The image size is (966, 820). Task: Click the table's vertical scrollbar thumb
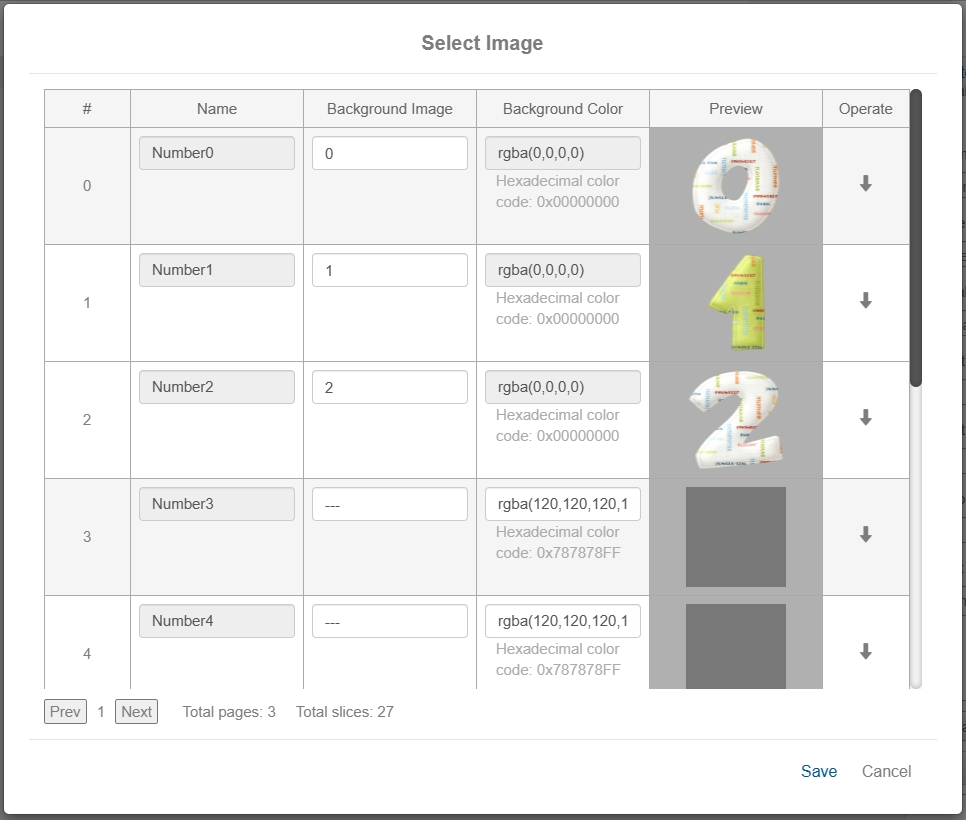coord(916,238)
